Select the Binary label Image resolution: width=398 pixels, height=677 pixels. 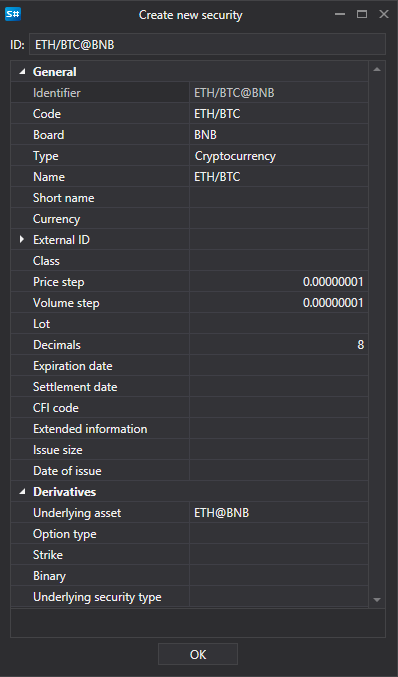tap(49, 576)
